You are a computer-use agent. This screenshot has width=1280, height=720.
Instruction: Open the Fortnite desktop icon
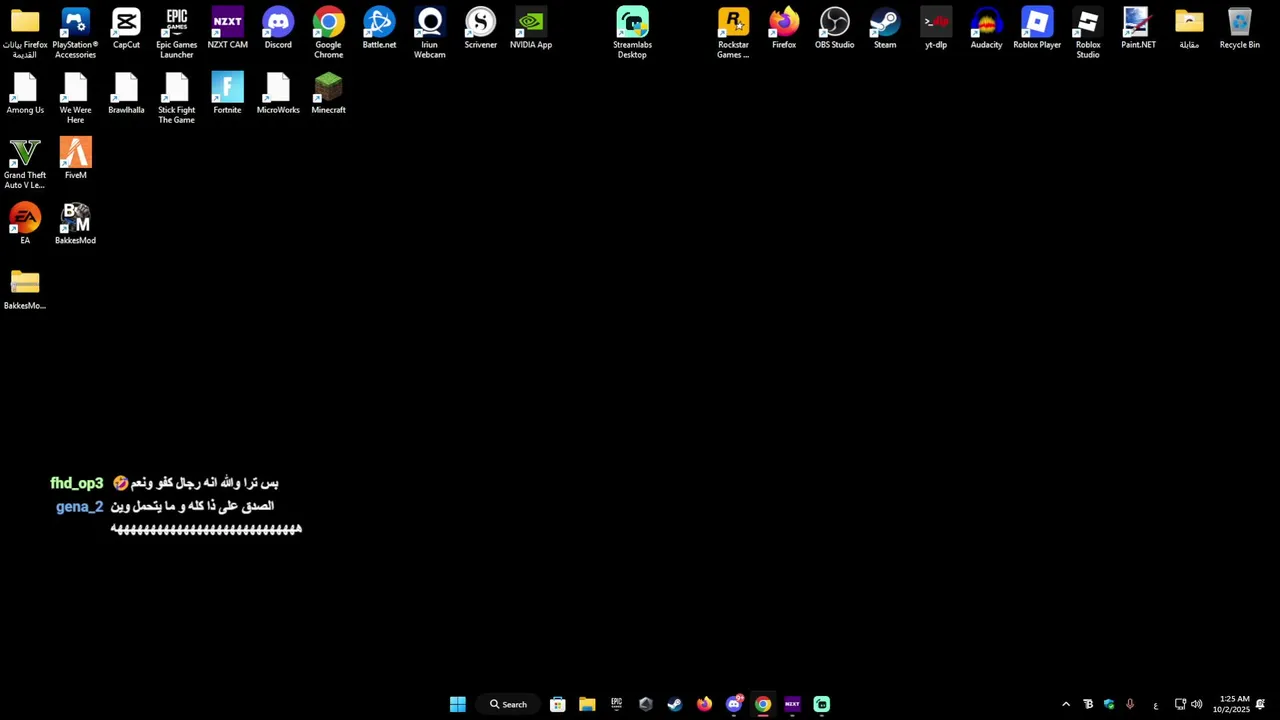[227, 94]
